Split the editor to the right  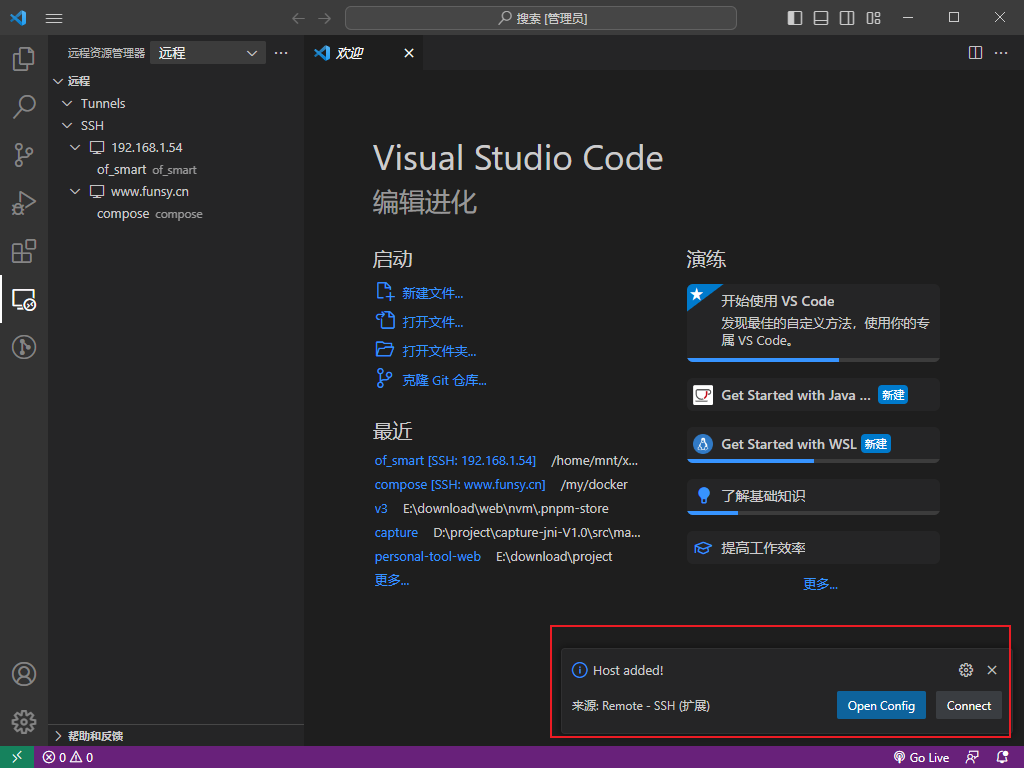[975, 53]
